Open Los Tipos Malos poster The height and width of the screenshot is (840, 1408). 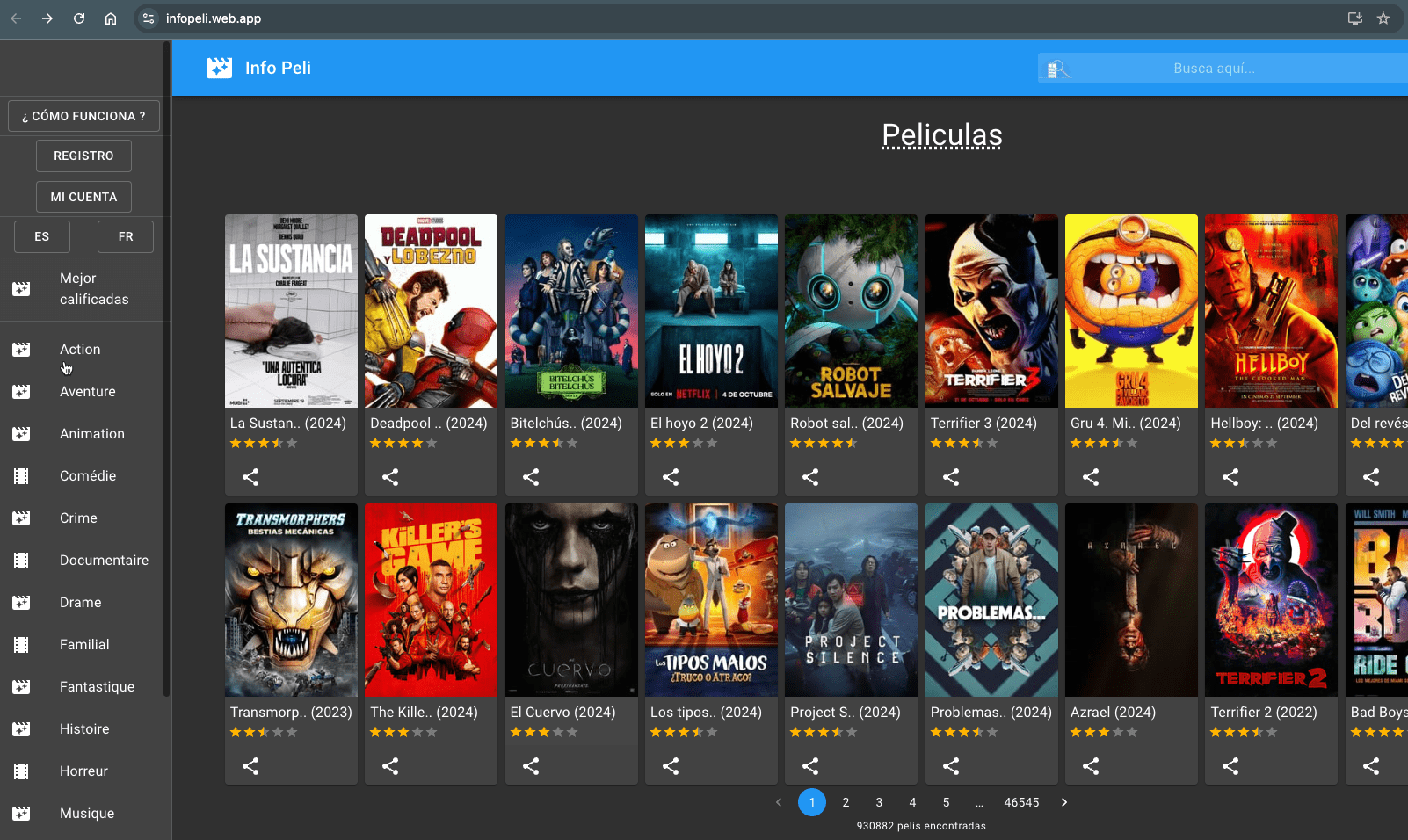click(x=711, y=600)
